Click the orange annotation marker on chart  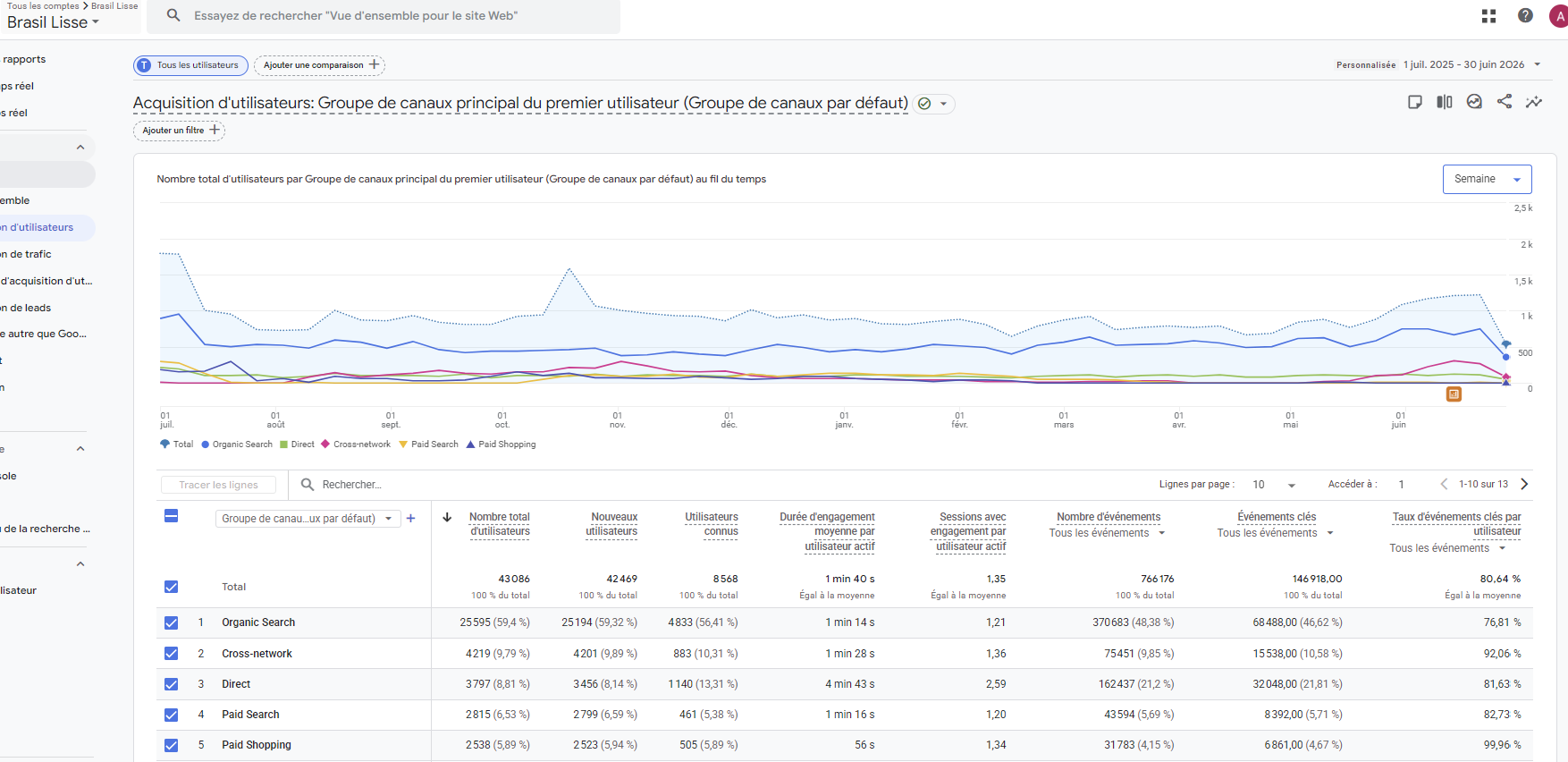(x=1454, y=394)
